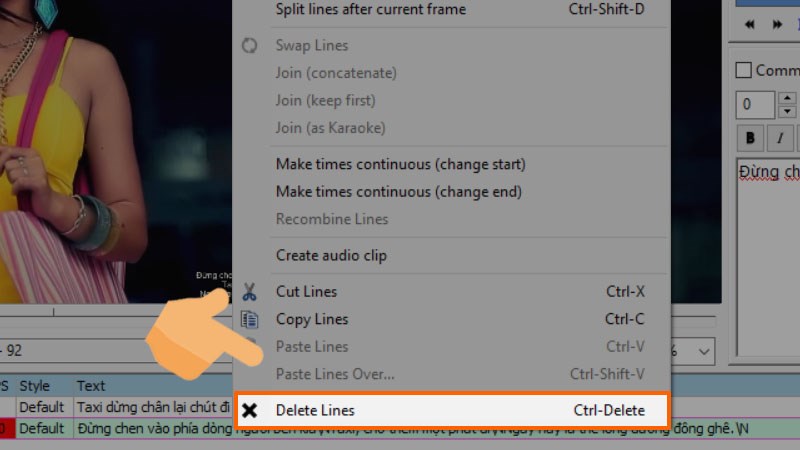Enable the Comment checkbox
Screen dimensions: 800x450
pyautogui.click(x=743, y=70)
